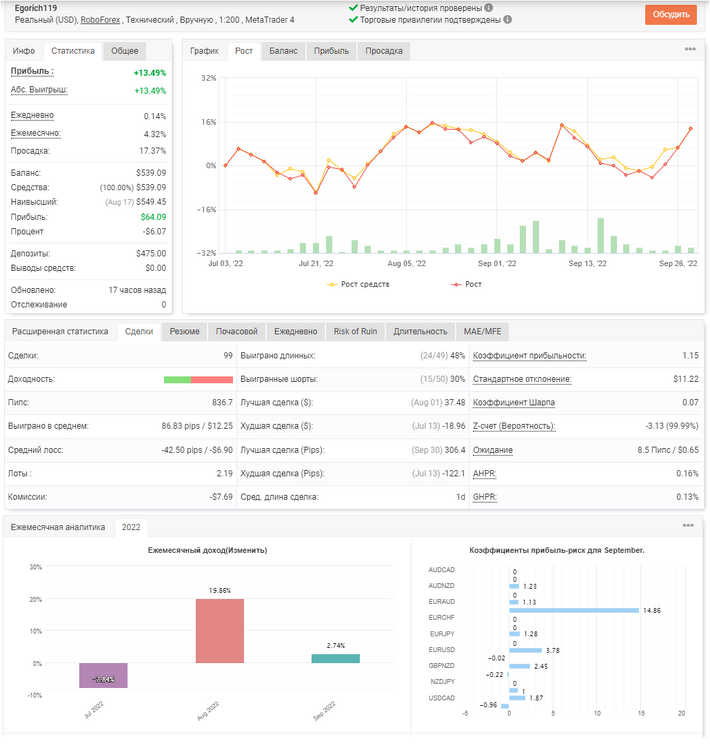
Task: Click the 'Абс. Выигрыш' label
Action: pyautogui.click(x=39, y=90)
